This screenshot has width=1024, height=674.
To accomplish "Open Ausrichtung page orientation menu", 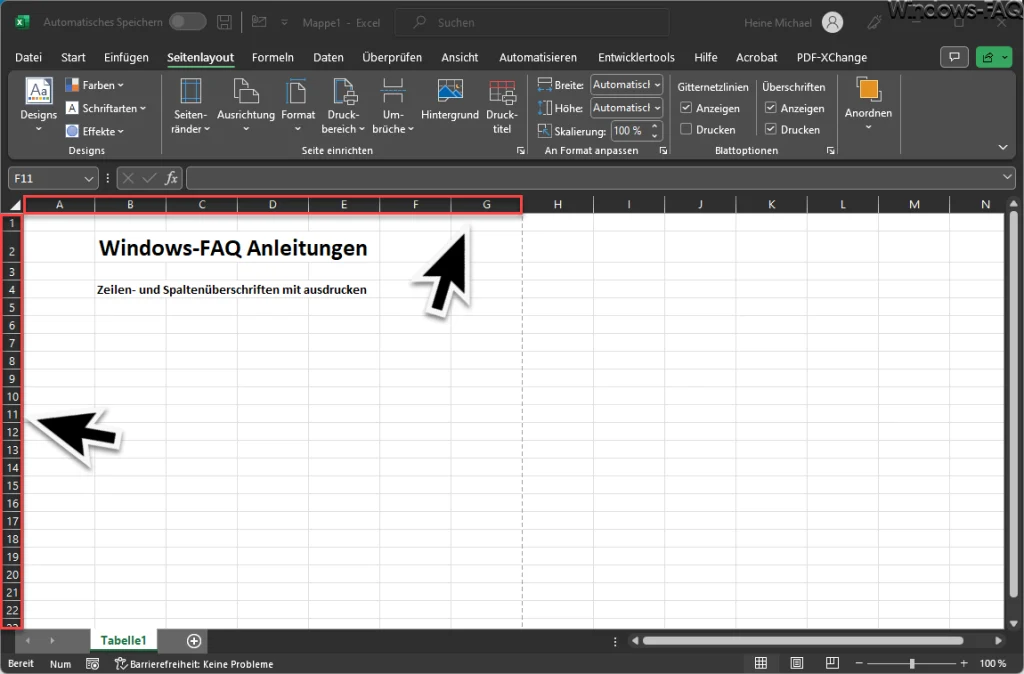I will pyautogui.click(x=246, y=106).
